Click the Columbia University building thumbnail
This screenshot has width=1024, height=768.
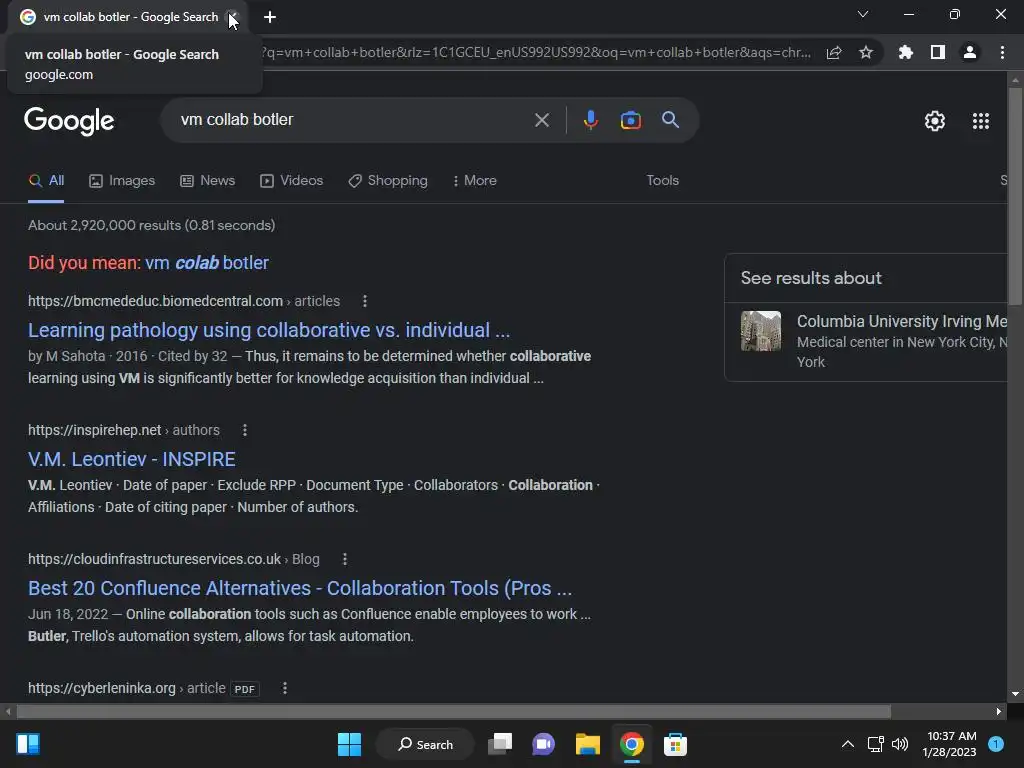761,331
